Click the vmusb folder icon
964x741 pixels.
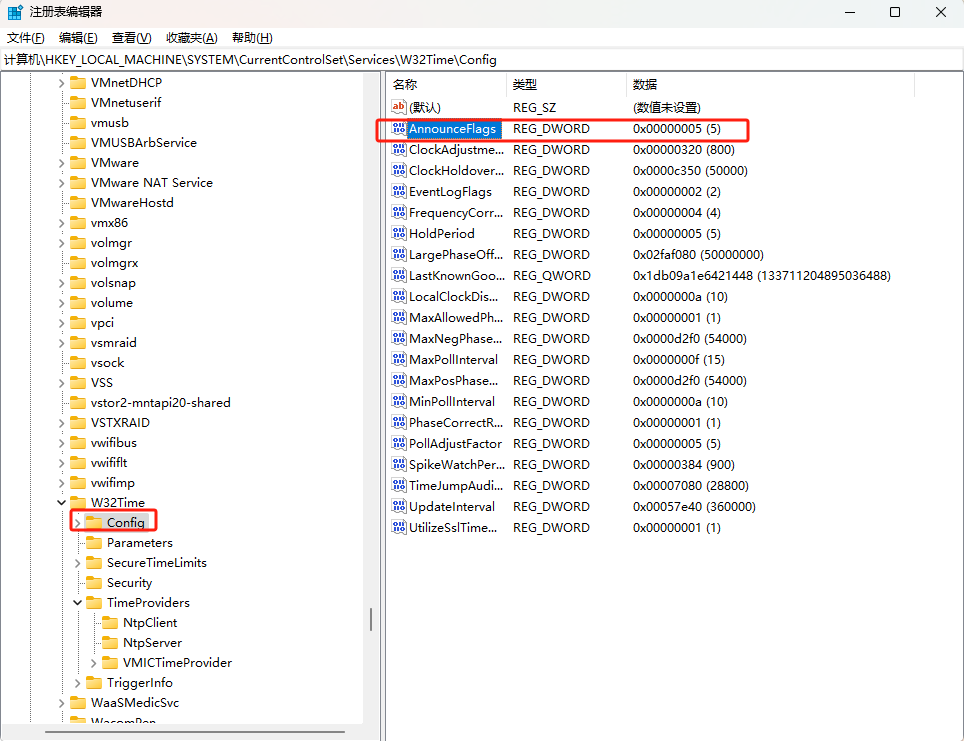78,122
